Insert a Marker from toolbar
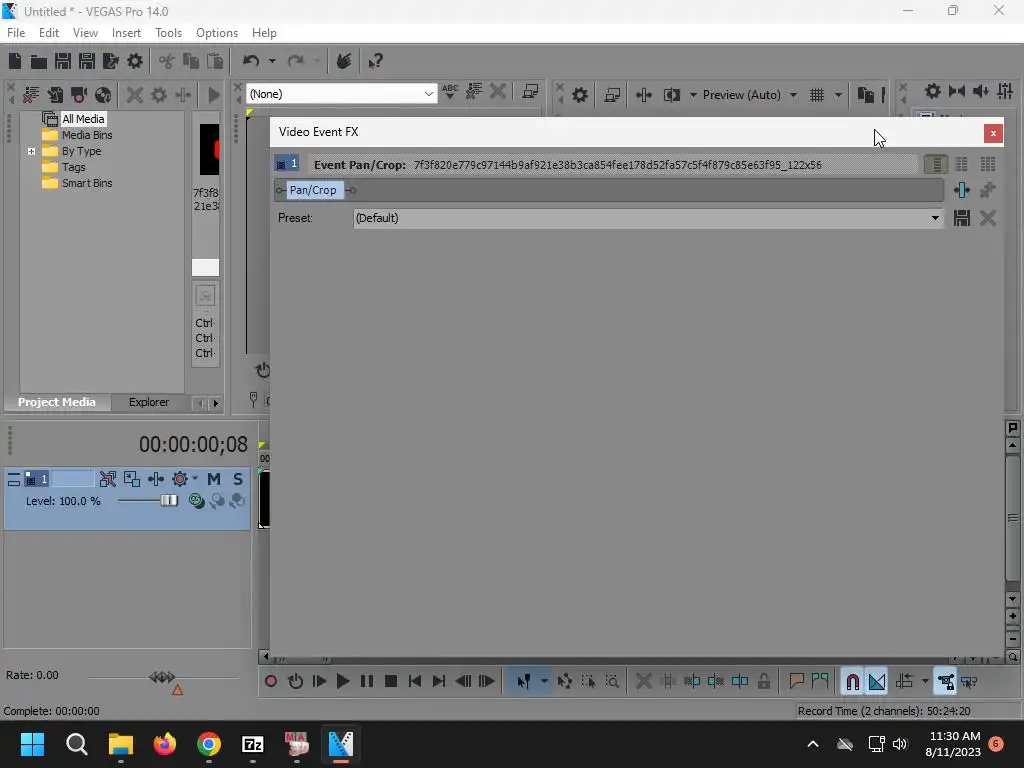 pos(796,682)
